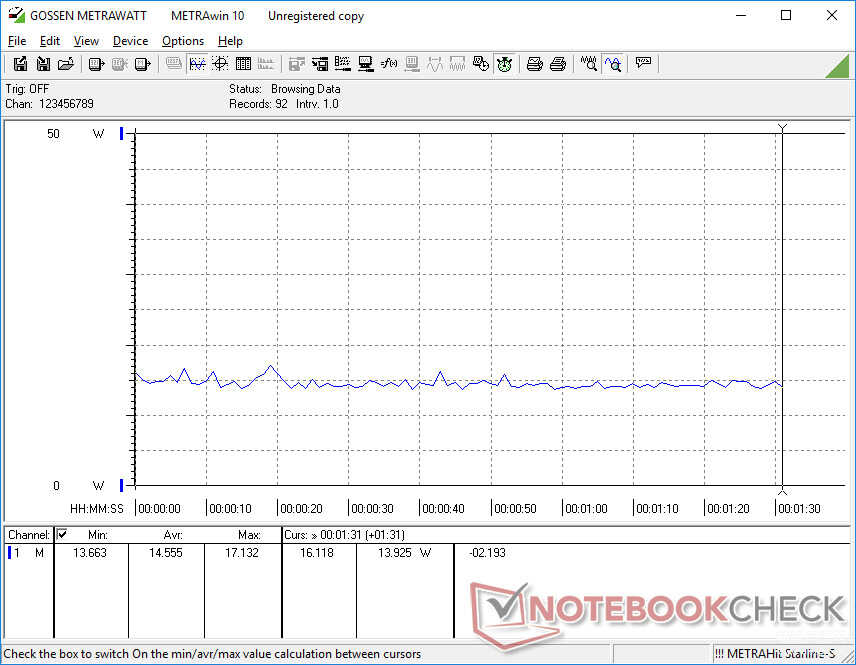Viewport: 856px width, 665px height.
Task: Select the Y-t waveform graph view icon
Action: point(197,64)
